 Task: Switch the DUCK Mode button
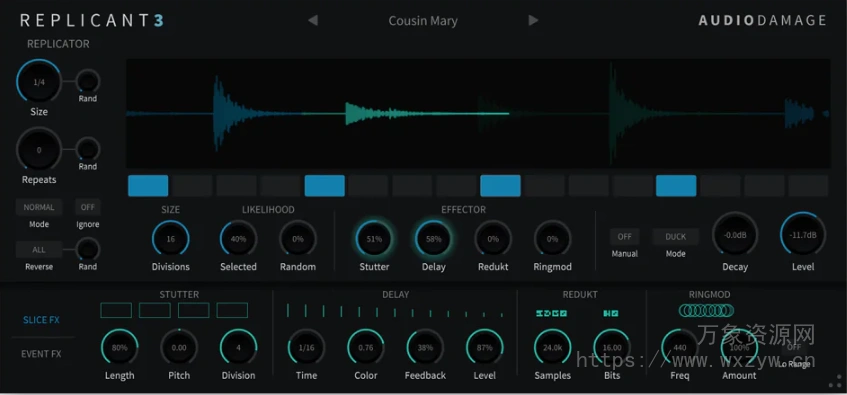tap(675, 237)
